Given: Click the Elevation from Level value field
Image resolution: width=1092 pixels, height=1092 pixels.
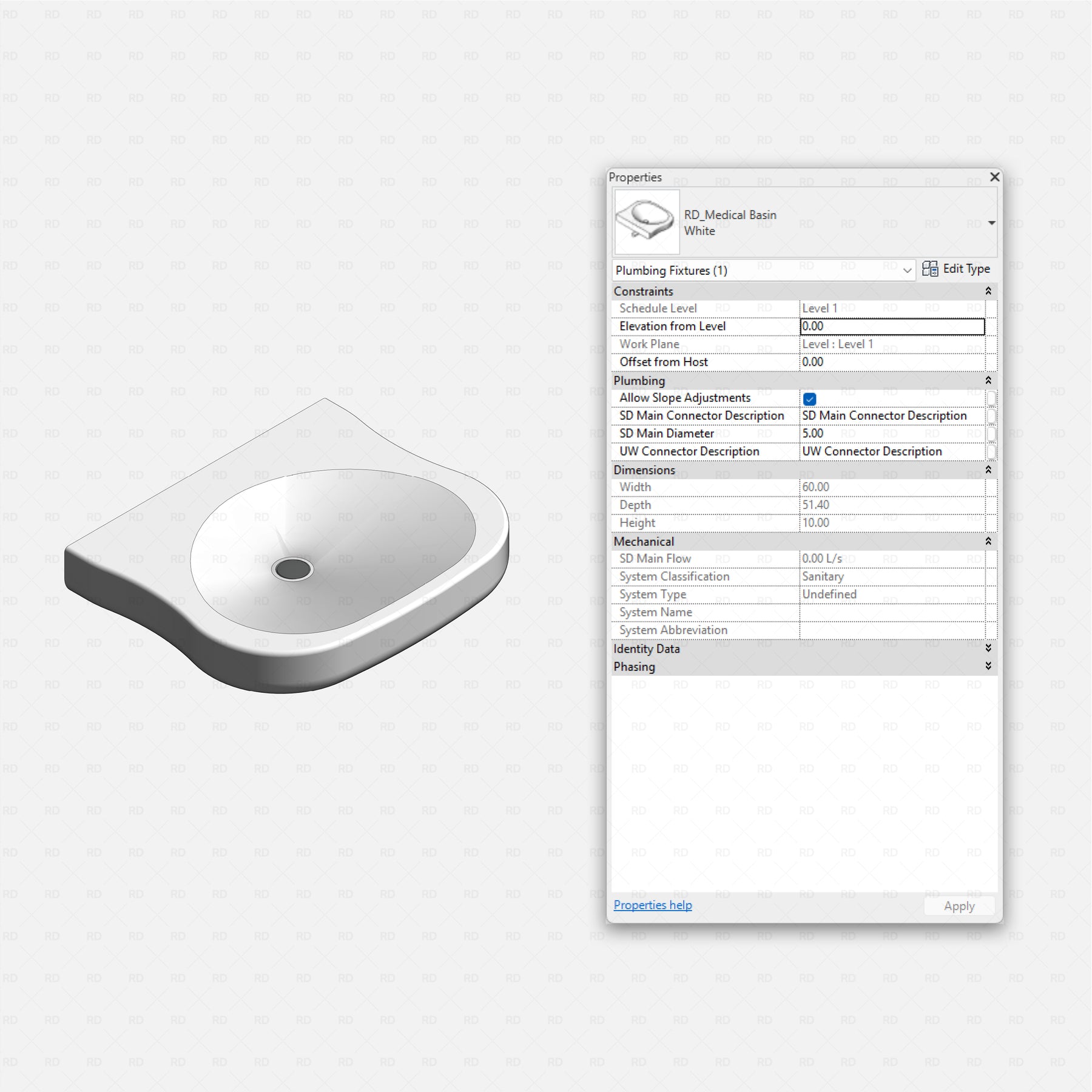Looking at the screenshot, I should point(891,326).
